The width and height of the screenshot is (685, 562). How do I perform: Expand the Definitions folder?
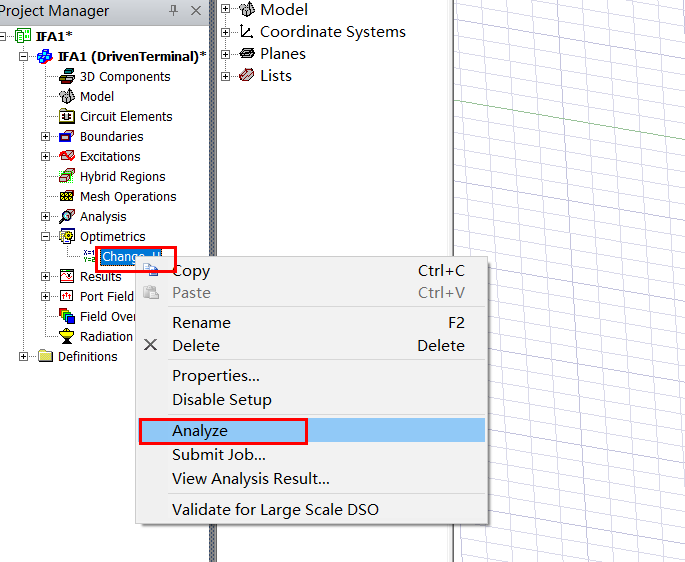point(24,357)
